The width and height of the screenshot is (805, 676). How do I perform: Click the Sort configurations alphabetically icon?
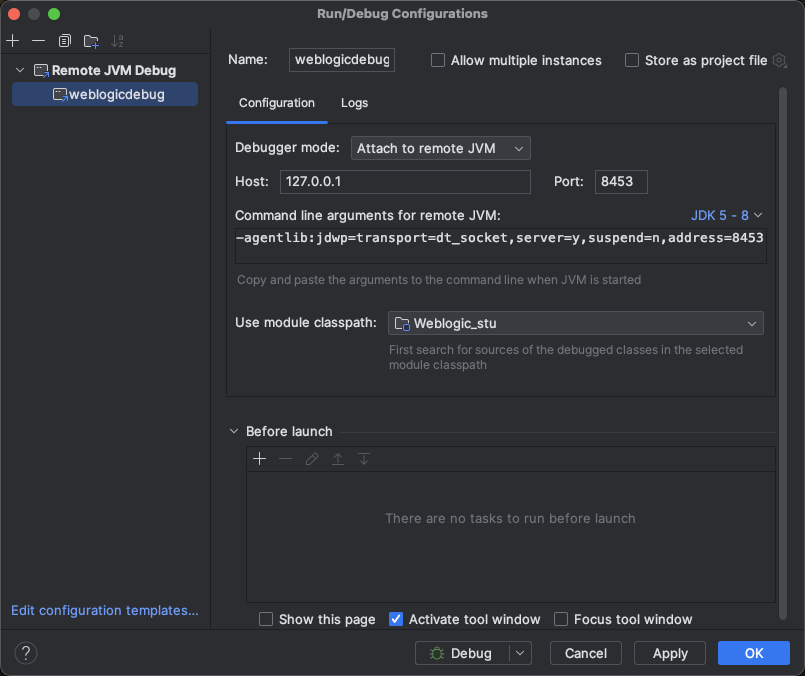coord(118,41)
